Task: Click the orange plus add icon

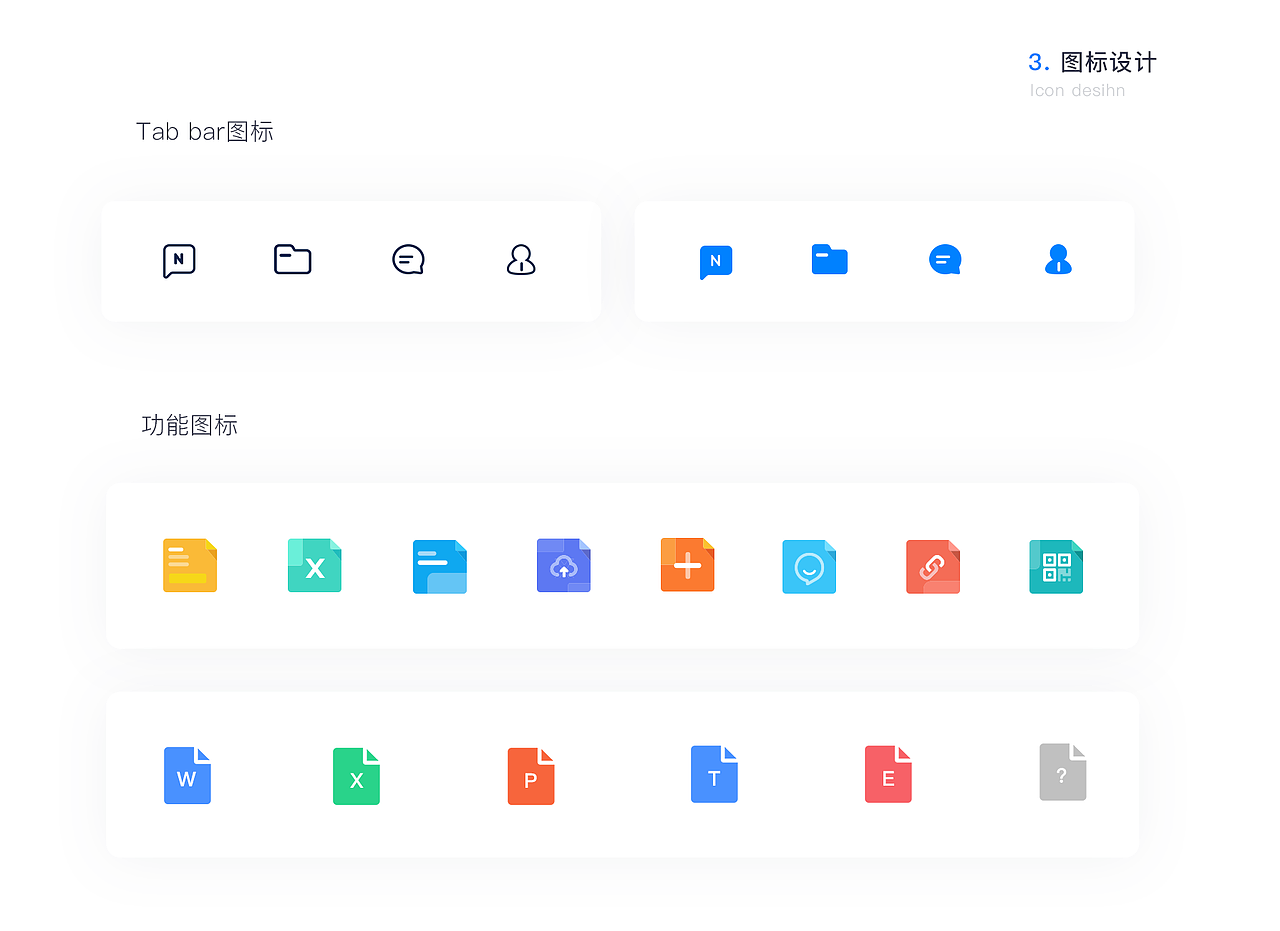Action: point(688,565)
